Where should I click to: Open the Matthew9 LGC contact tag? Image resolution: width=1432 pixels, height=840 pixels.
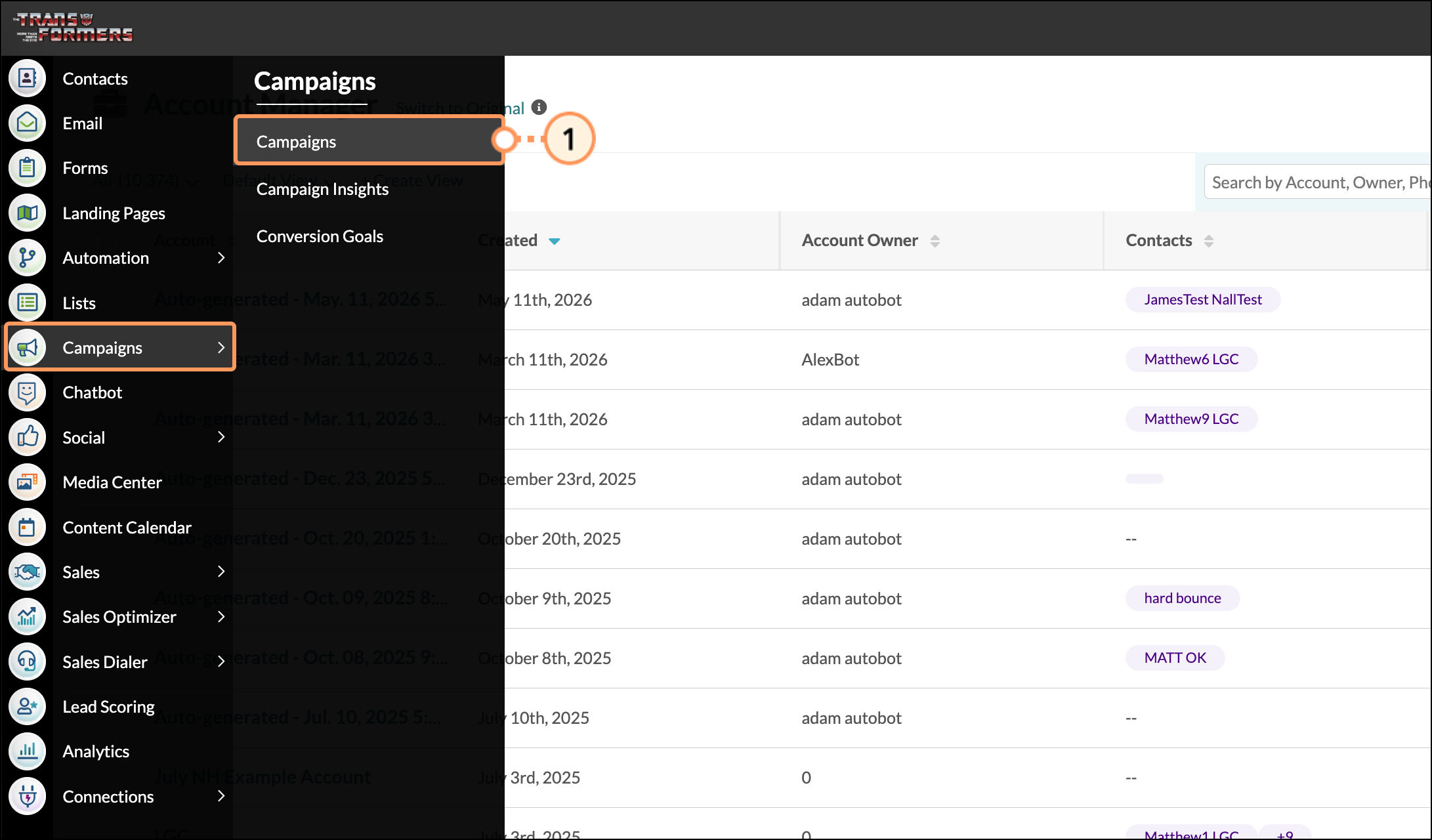coord(1191,419)
